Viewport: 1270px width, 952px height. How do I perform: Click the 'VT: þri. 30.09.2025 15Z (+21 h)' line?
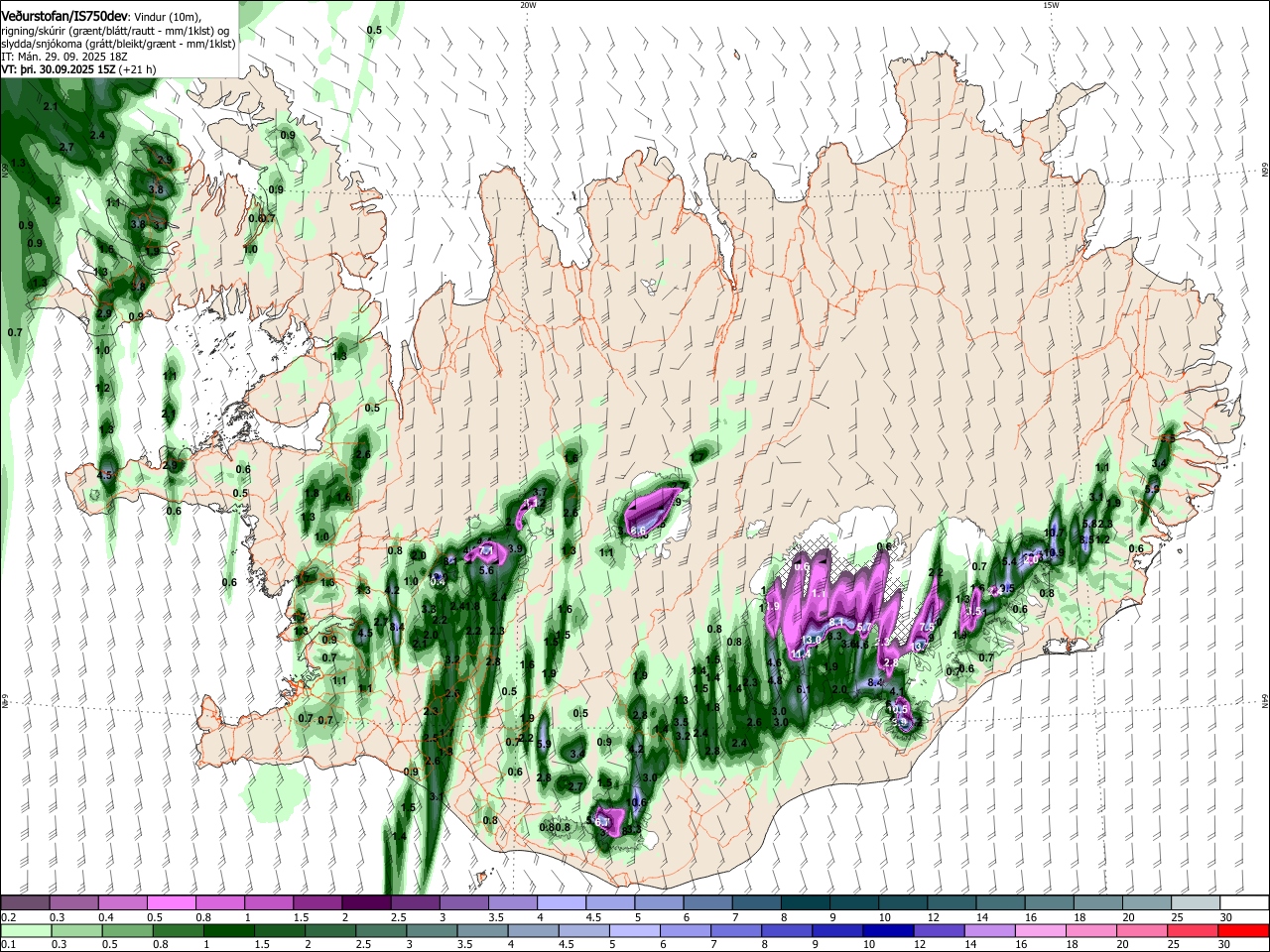pyautogui.click(x=77, y=69)
